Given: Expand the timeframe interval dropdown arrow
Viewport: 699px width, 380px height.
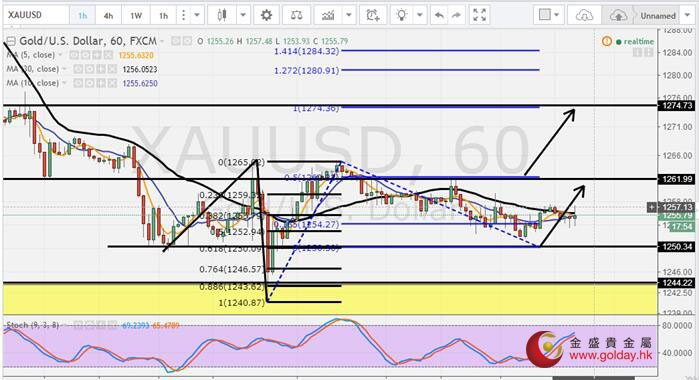Looking at the screenshot, I should click(197, 16).
